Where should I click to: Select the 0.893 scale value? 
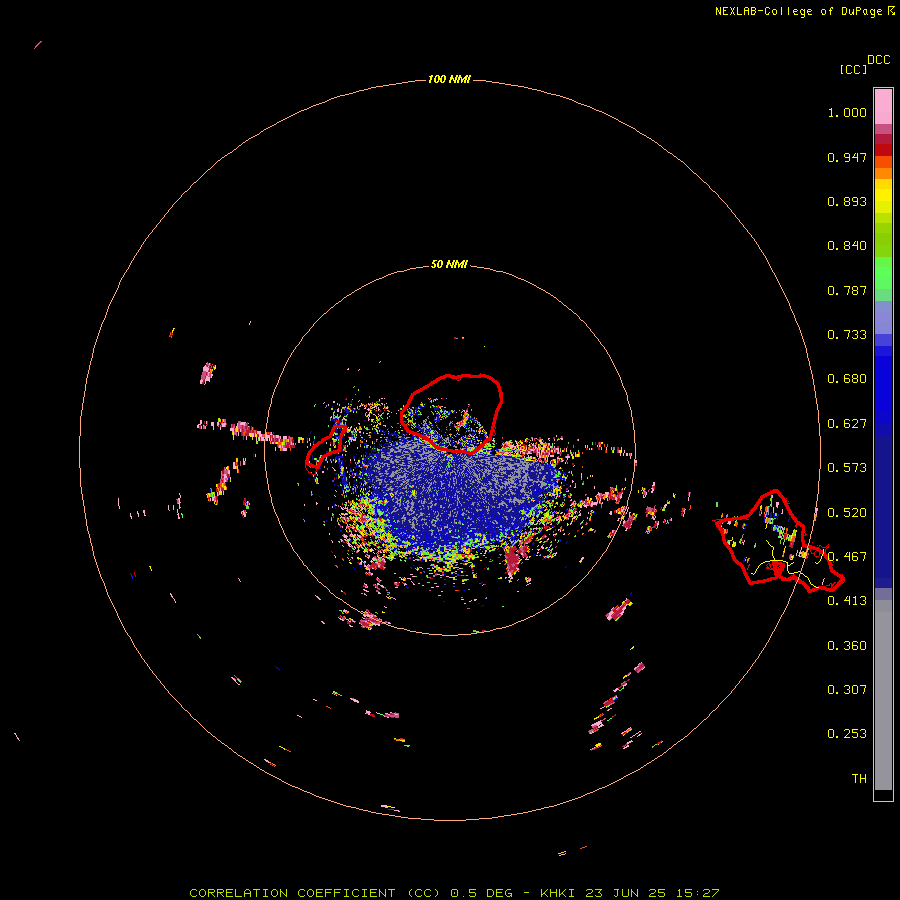[847, 201]
